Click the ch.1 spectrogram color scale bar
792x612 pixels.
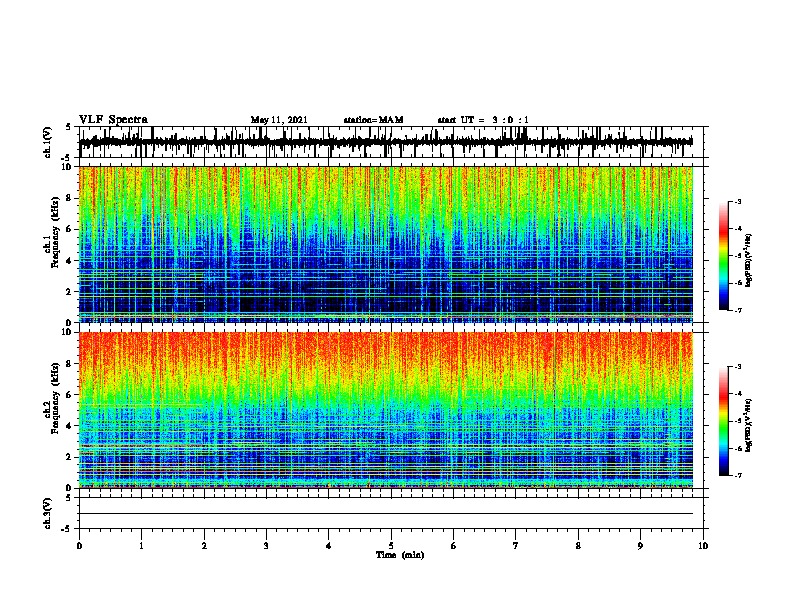click(723, 256)
